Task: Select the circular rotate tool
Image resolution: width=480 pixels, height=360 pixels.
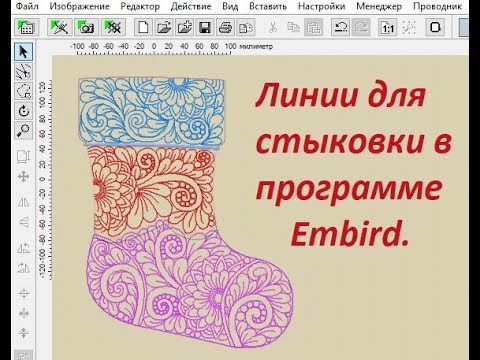Action: (x=24, y=111)
